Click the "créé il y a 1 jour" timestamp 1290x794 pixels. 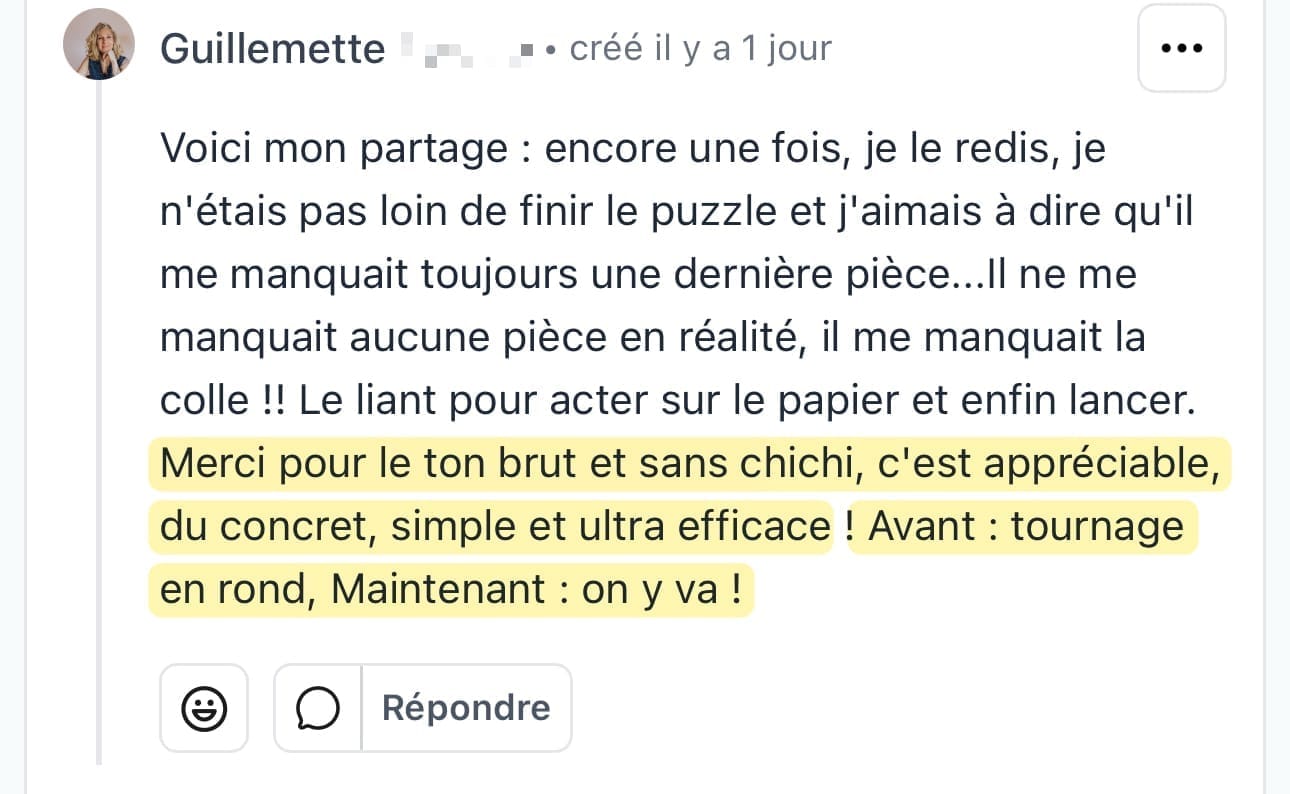(x=700, y=49)
